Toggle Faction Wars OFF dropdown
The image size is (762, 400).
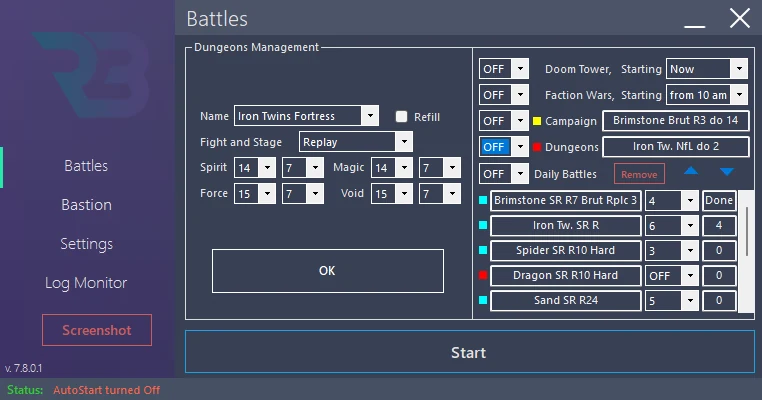504,95
